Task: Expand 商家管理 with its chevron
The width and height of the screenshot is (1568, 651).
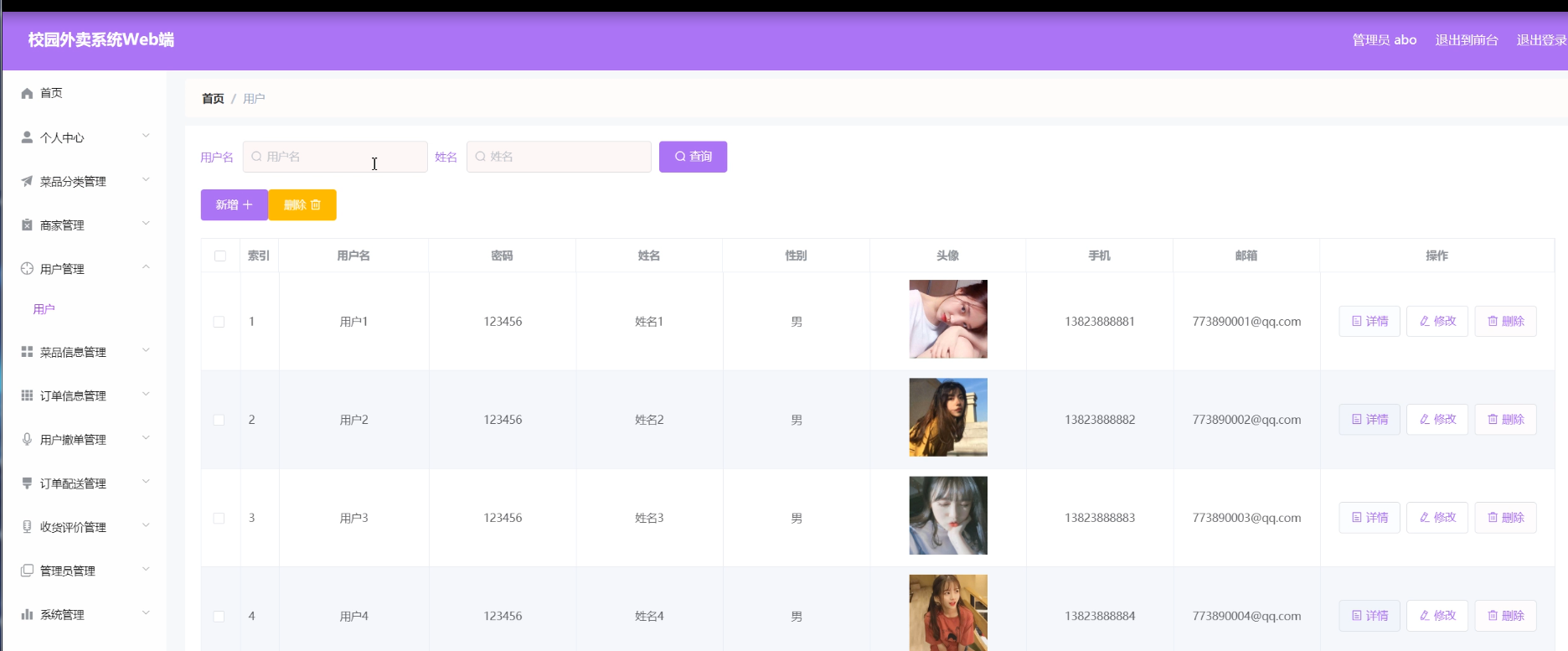Action: click(x=146, y=223)
